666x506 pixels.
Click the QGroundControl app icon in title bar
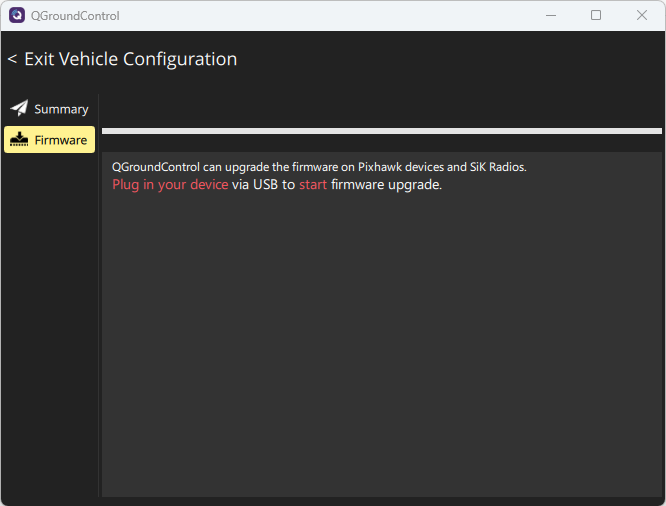pos(17,15)
